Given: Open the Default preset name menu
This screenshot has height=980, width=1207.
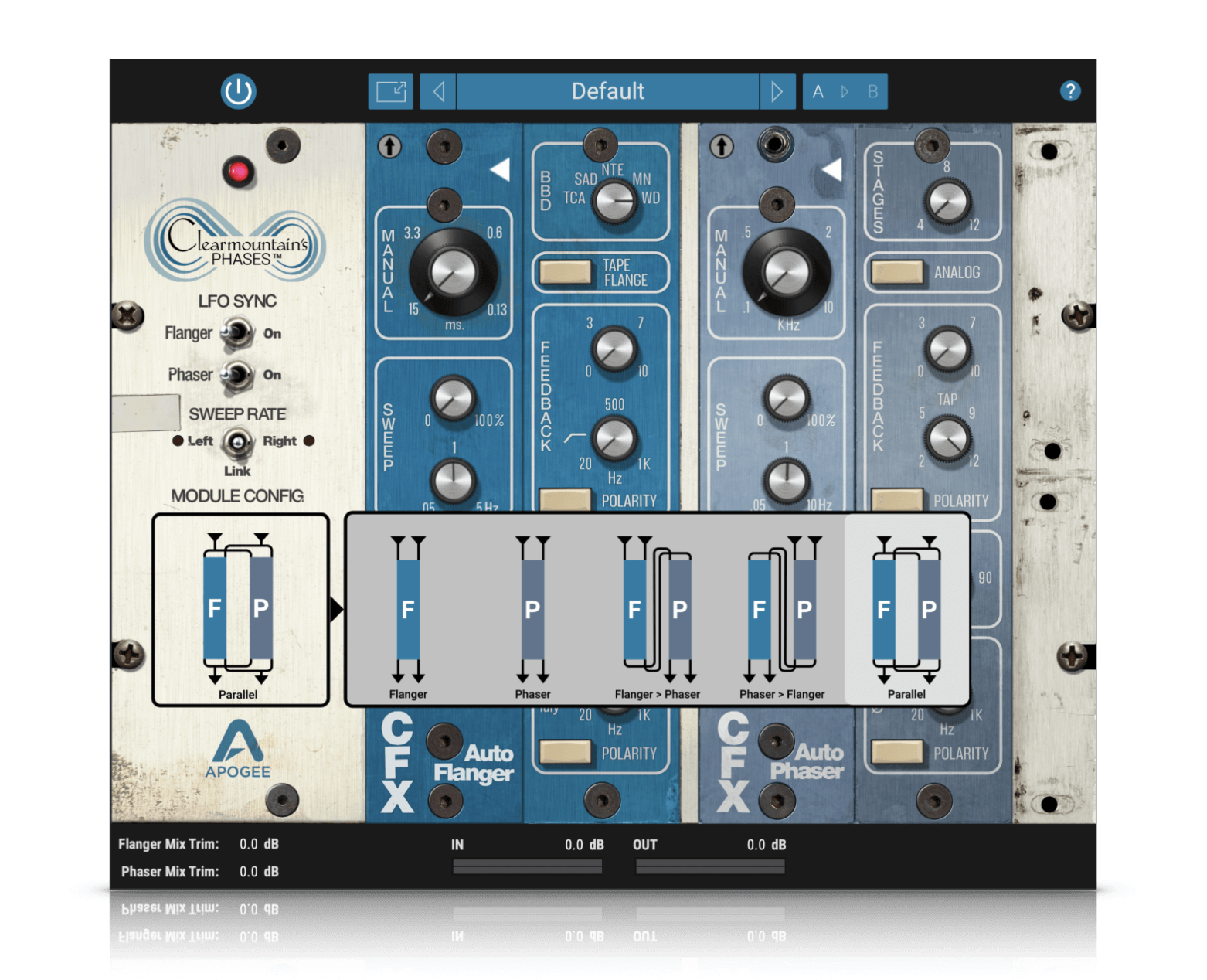Looking at the screenshot, I should click(607, 92).
